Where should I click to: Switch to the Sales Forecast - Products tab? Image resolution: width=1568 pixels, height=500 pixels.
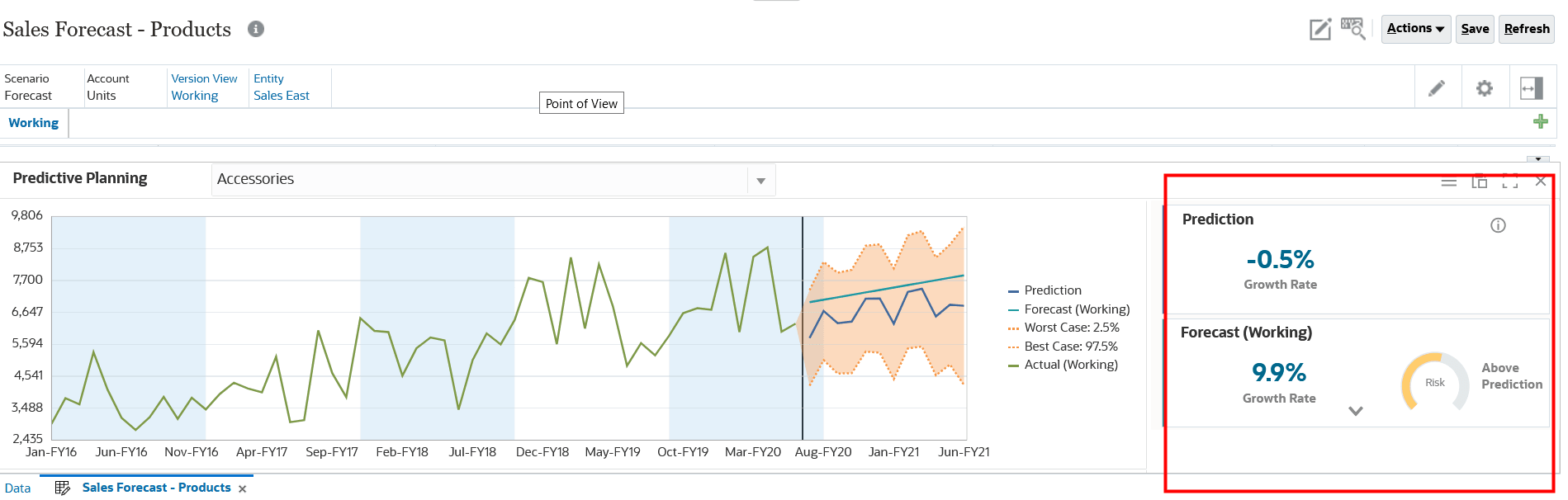point(156,487)
